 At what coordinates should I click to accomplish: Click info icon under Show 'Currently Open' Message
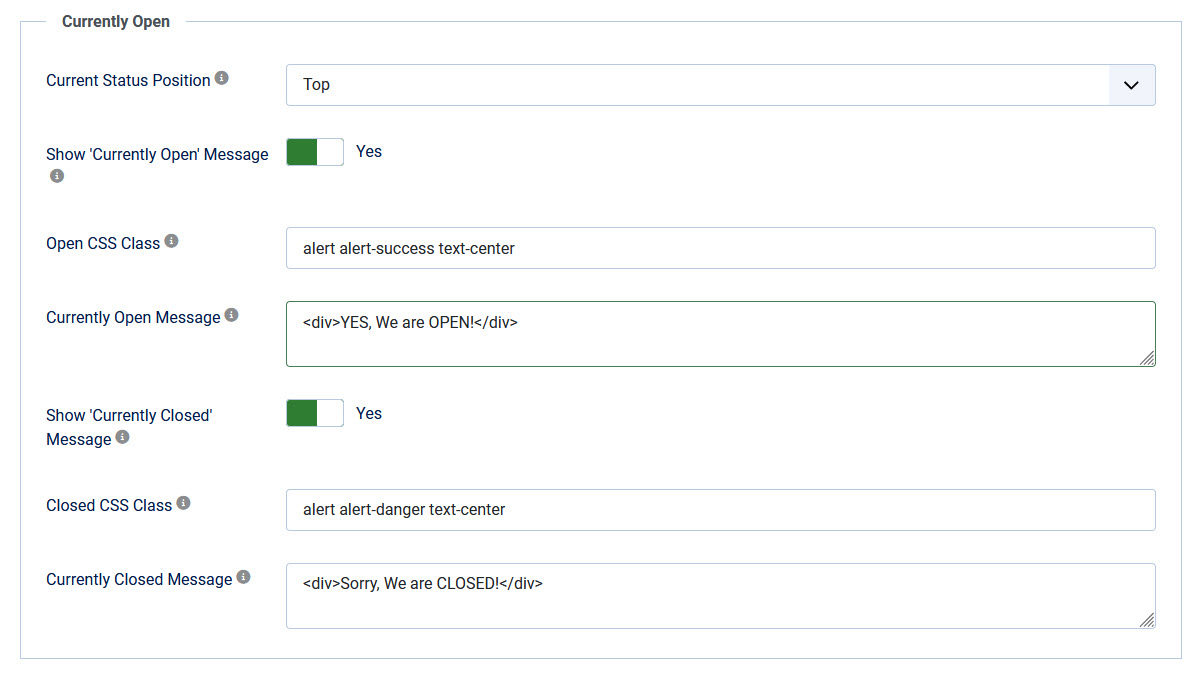(57, 176)
